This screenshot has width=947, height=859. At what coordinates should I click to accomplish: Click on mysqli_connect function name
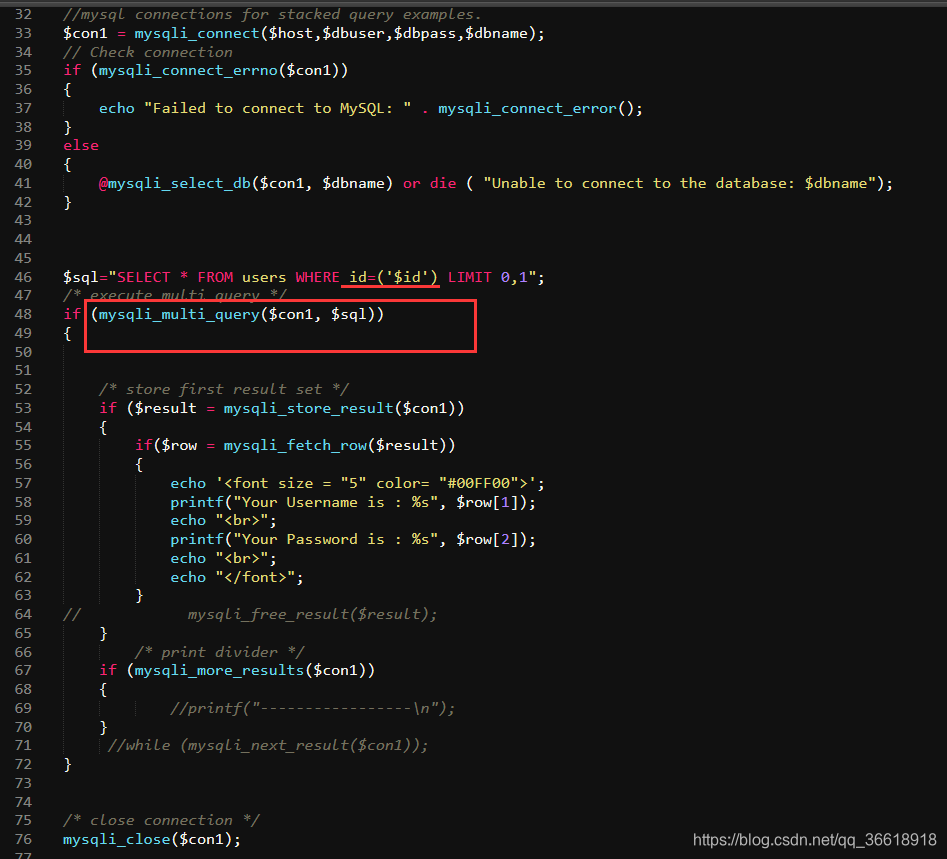[x=196, y=34]
